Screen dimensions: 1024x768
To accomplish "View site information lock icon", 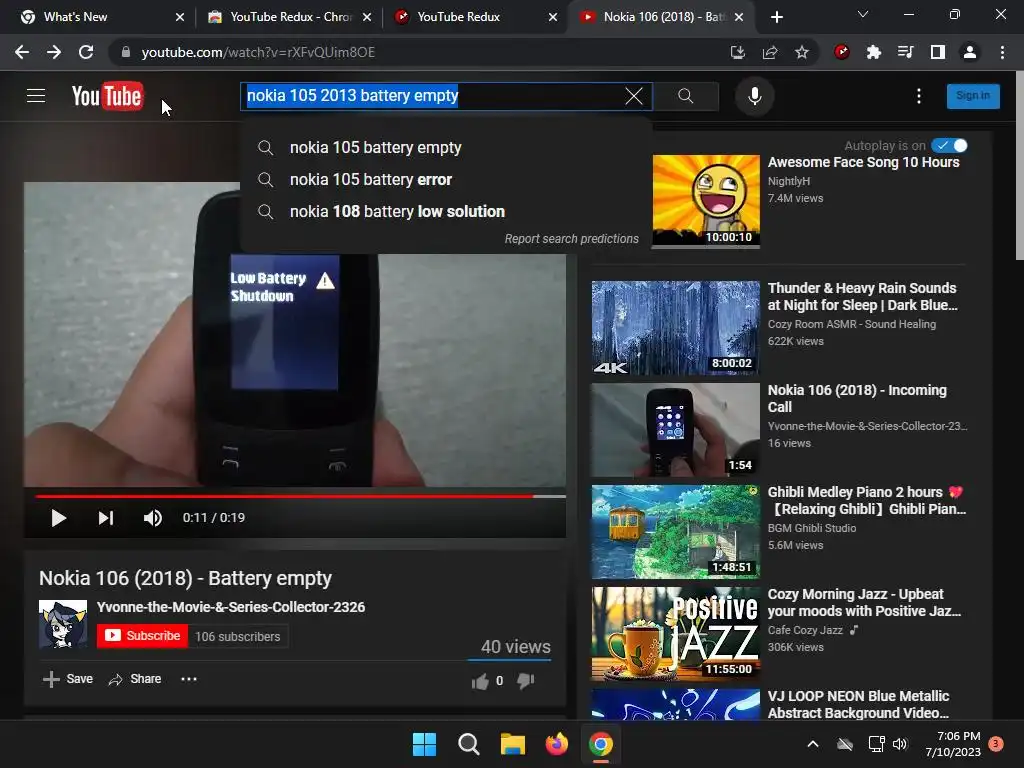I will pos(125,52).
